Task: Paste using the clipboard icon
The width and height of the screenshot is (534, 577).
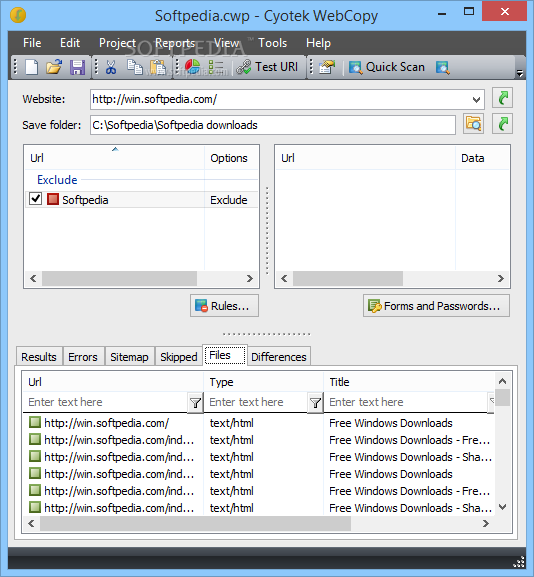Action: tap(158, 67)
